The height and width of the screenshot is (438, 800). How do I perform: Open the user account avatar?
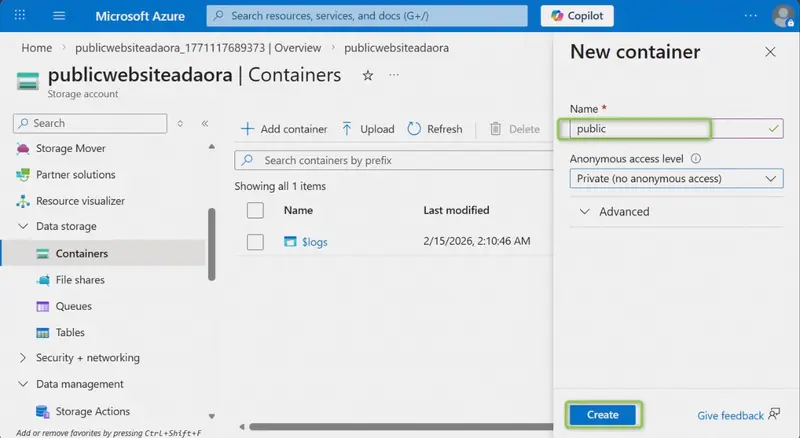[783, 16]
